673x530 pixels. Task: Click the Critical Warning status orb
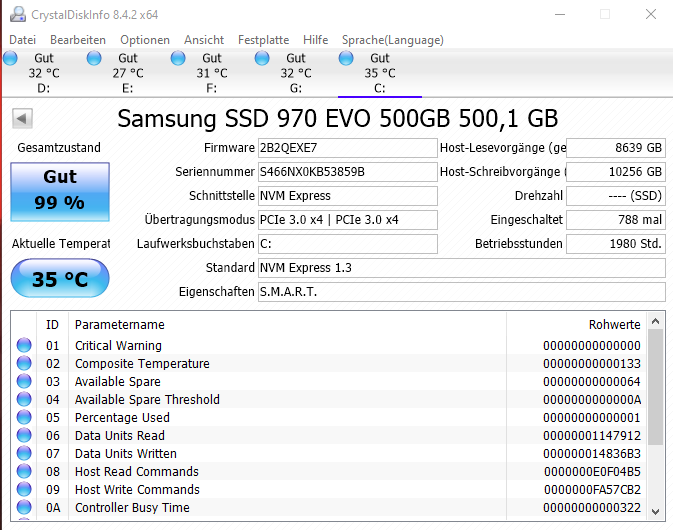[24, 345]
